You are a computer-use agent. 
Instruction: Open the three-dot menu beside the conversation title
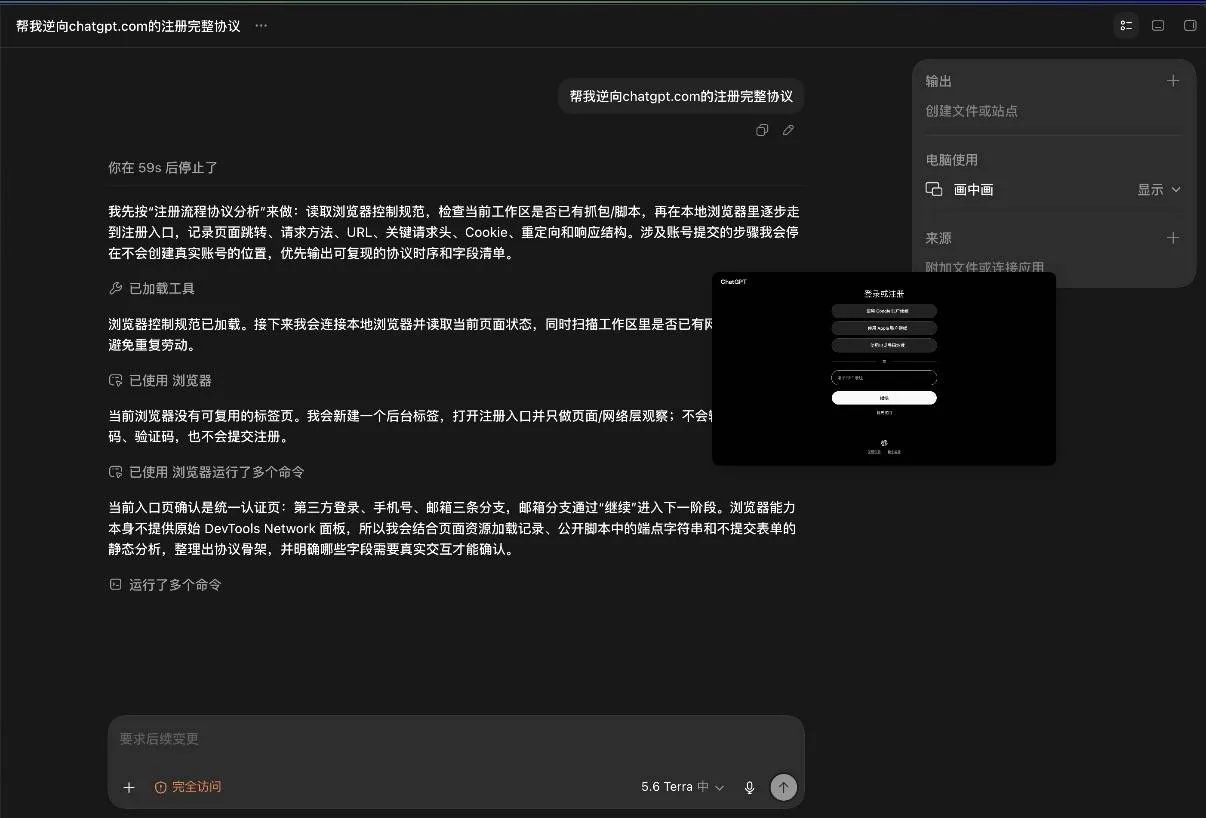(261, 26)
